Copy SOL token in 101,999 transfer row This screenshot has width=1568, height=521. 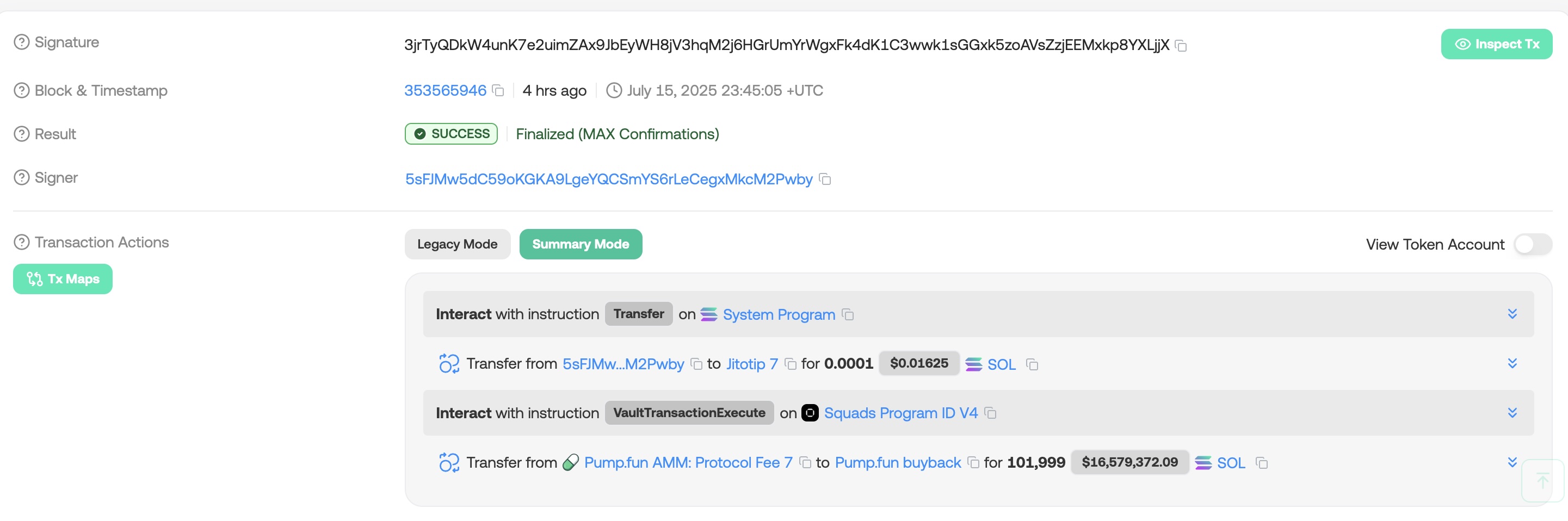point(1262,463)
